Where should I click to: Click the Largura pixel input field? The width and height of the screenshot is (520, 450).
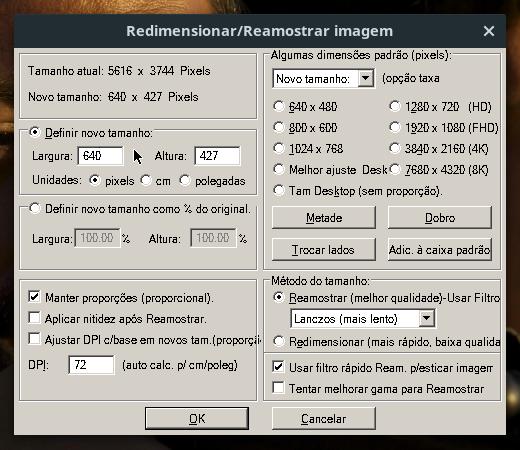click(100, 156)
